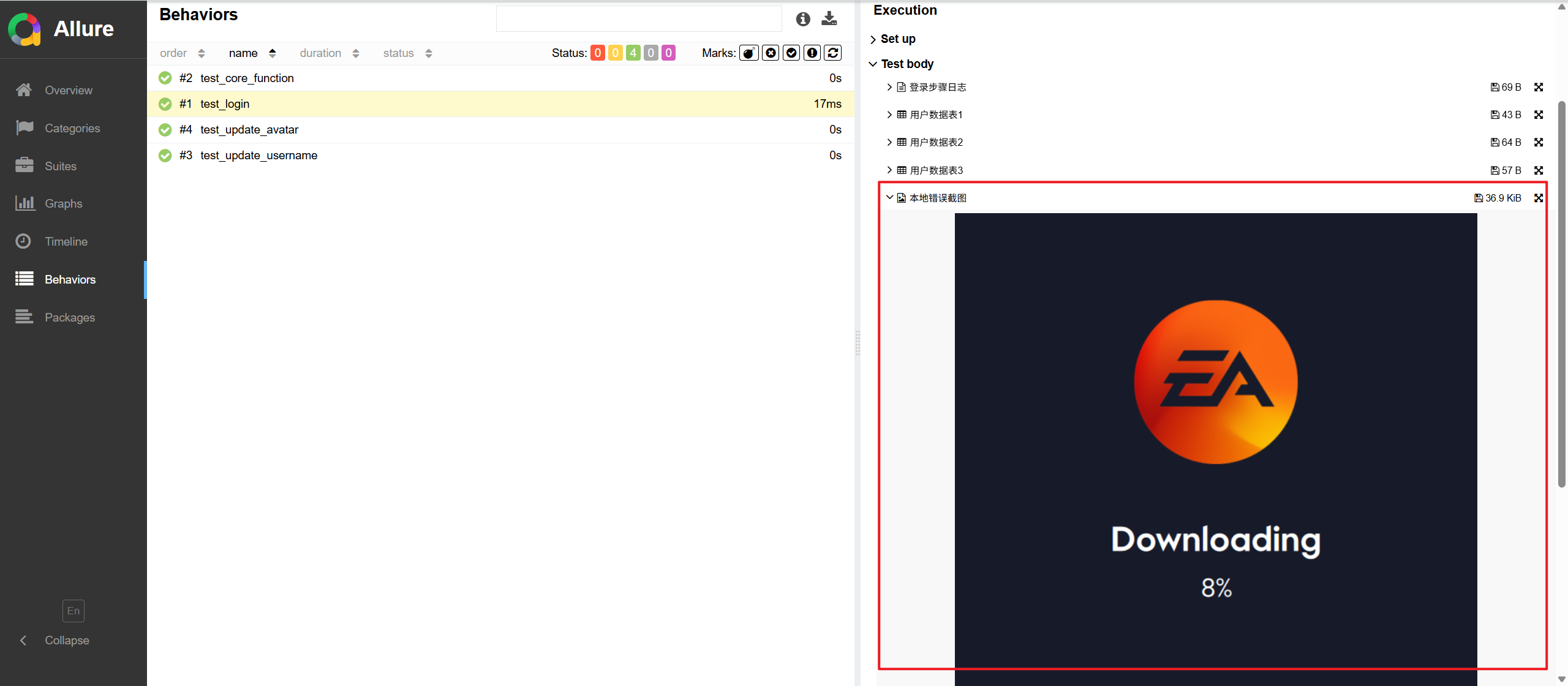
Task: Toggle the X-circle mark filter
Action: coord(771,53)
